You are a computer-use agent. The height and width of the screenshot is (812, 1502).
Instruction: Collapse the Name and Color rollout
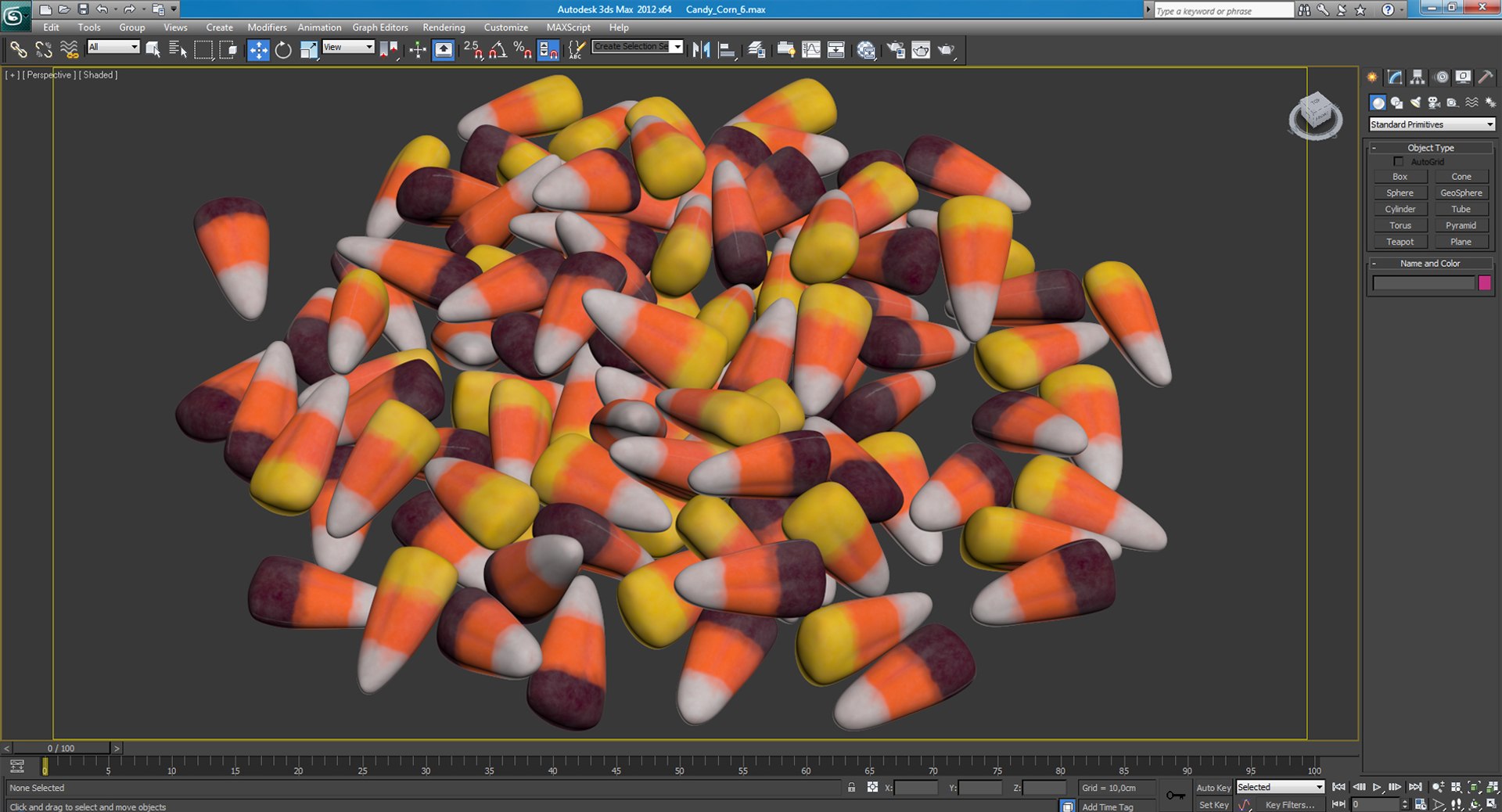click(1430, 264)
